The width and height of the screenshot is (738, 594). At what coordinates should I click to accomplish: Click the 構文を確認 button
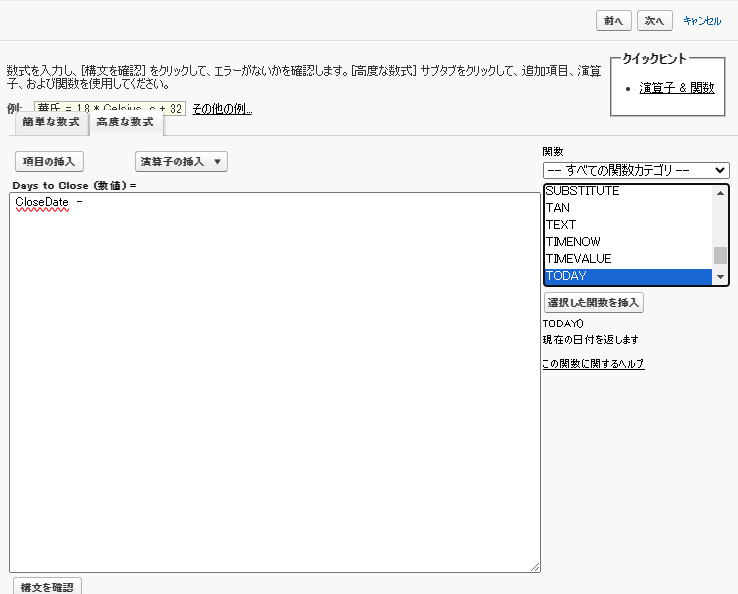pyautogui.click(x=47, y=586)
